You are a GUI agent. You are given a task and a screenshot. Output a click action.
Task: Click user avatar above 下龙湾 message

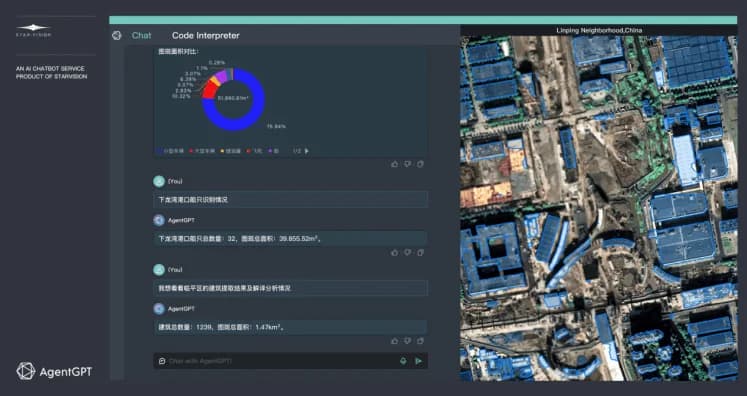click(159, 181)
